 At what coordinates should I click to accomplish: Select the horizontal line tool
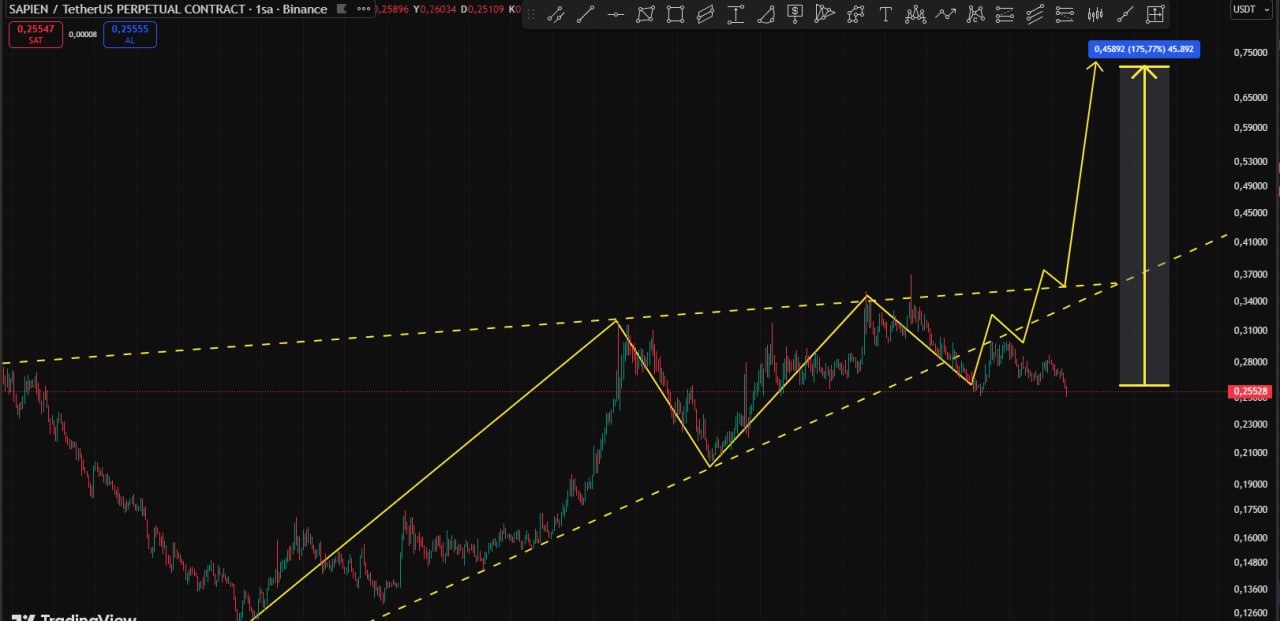tap(616, 14)
